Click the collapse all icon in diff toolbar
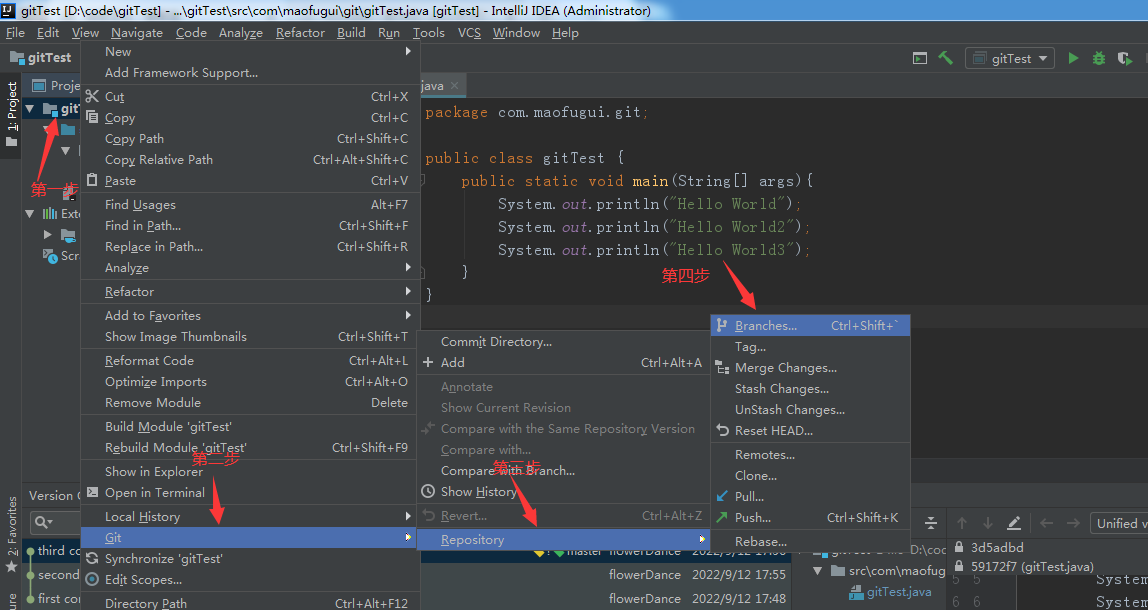Screen dimensions: 1148x610 pyautogui.click(x=931, y=523)
